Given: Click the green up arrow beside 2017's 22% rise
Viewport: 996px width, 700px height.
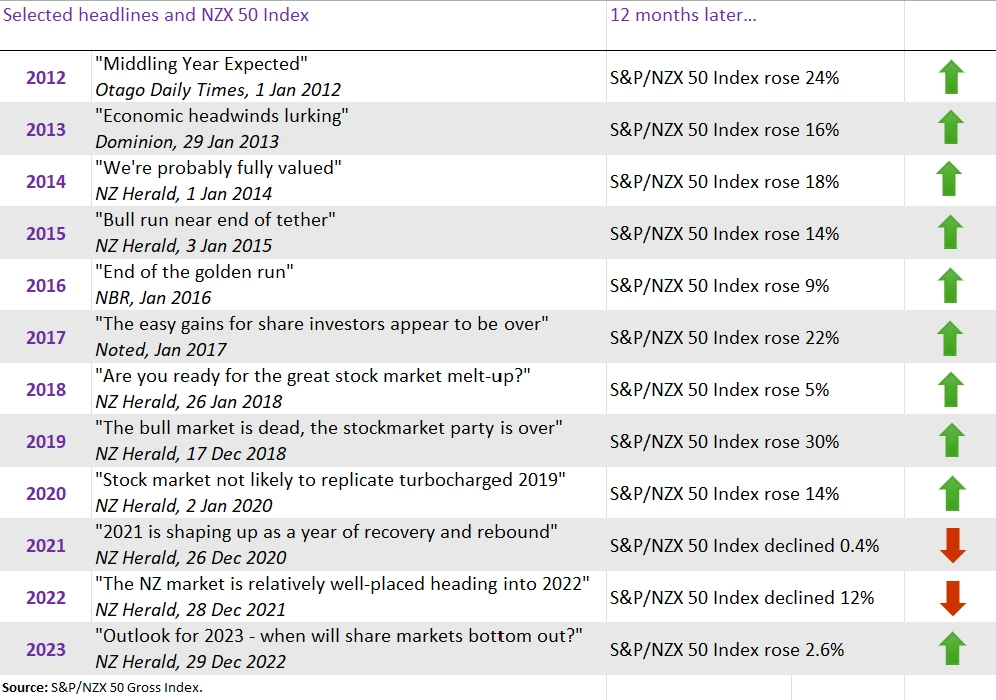Looking at the screenshot, I should [950, 337].
